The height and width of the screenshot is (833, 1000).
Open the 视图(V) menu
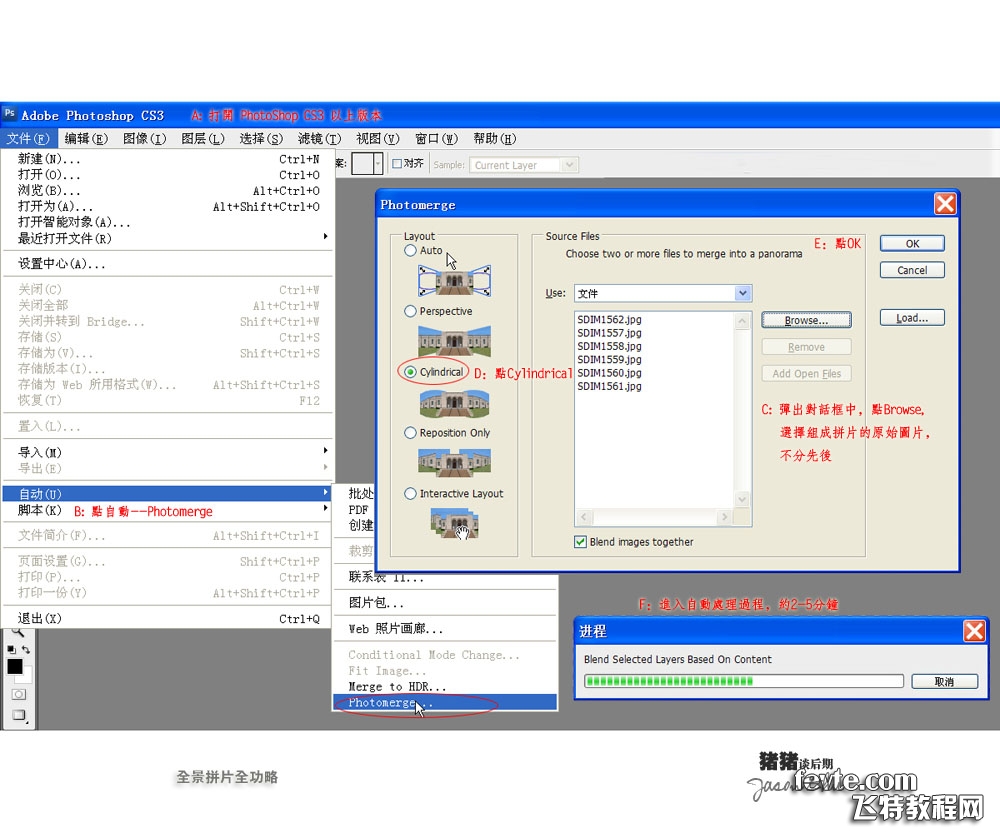[x=378, y=138]
